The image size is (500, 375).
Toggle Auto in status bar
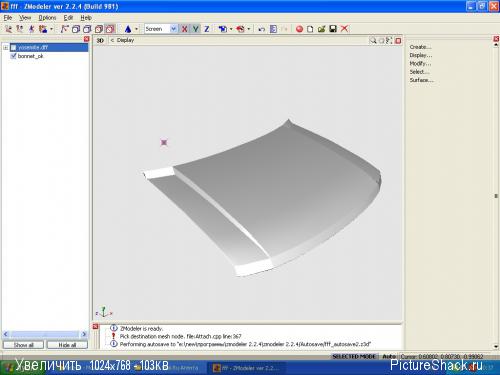[x=389, y=356]
